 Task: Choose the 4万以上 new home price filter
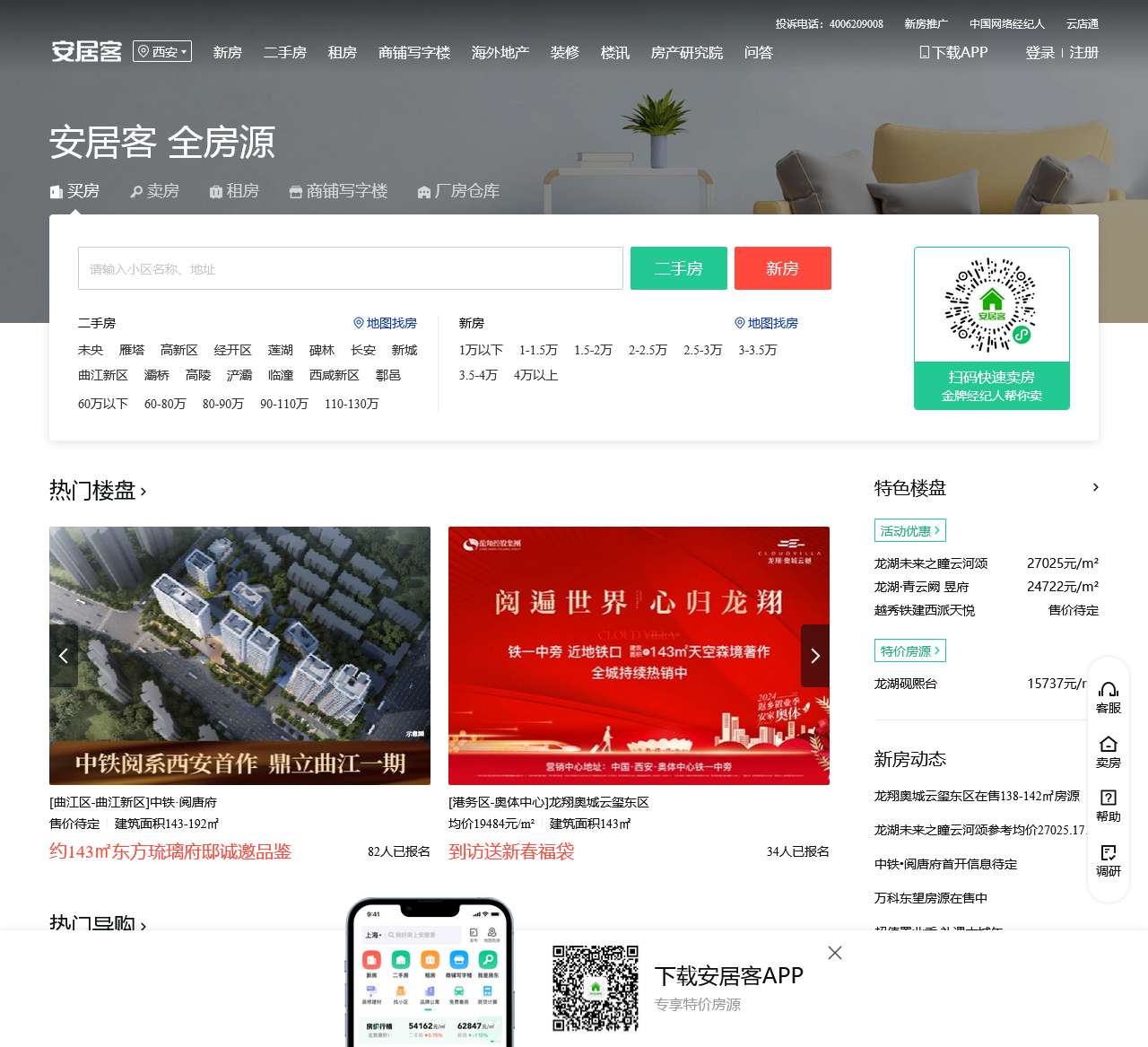(x=536, y=375)
